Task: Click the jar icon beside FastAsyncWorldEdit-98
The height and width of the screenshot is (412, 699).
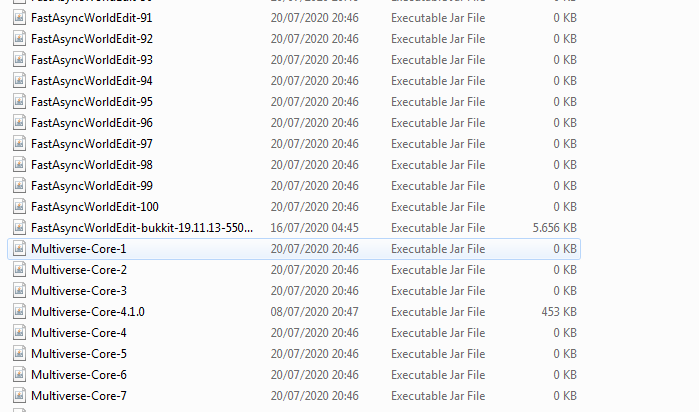Action: (x=19, y=165)
